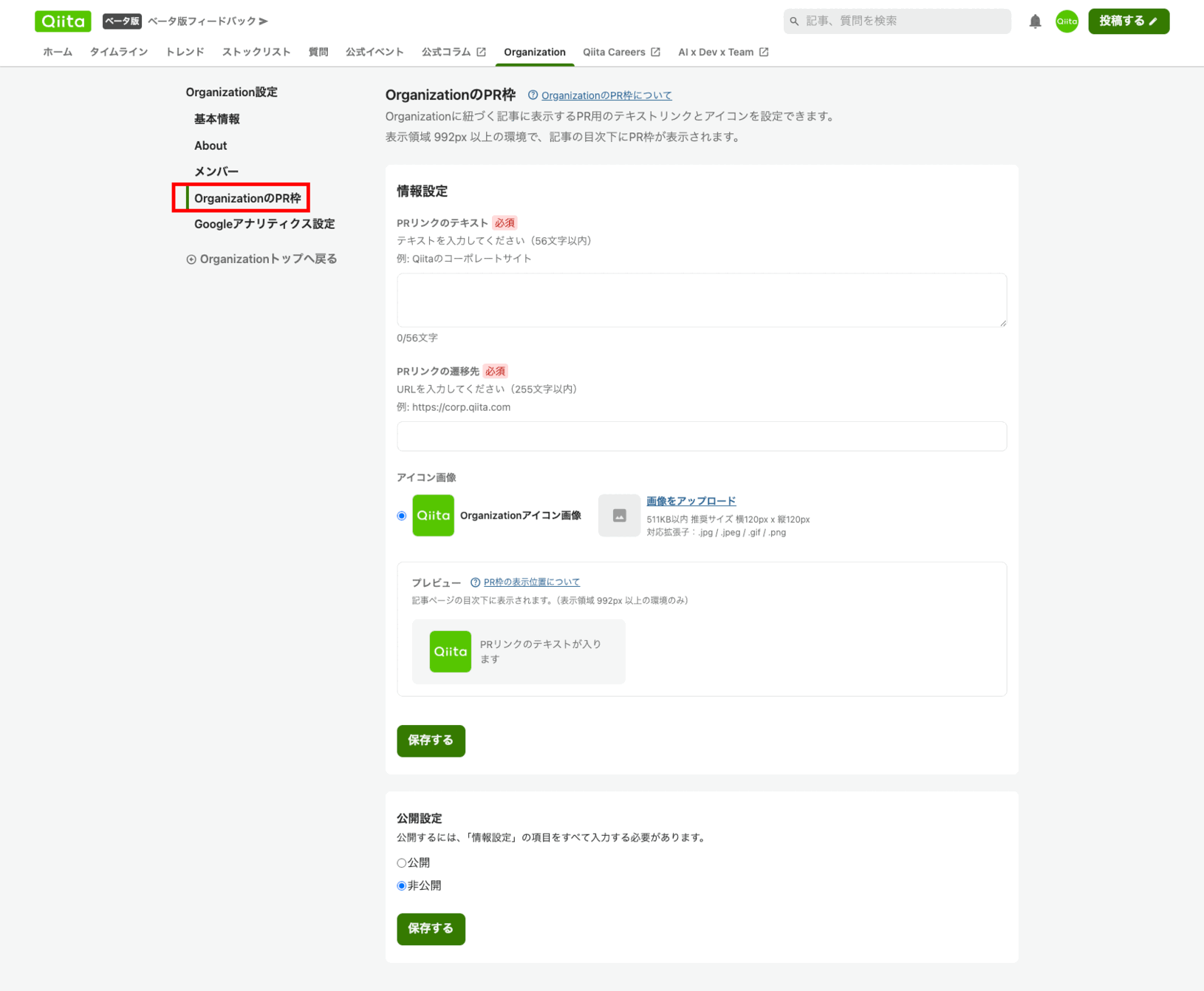The width and height of the screenshot is (1204, 991).
Task: Save the 公開設定 section with 保存する
Action: pos(431,929)
